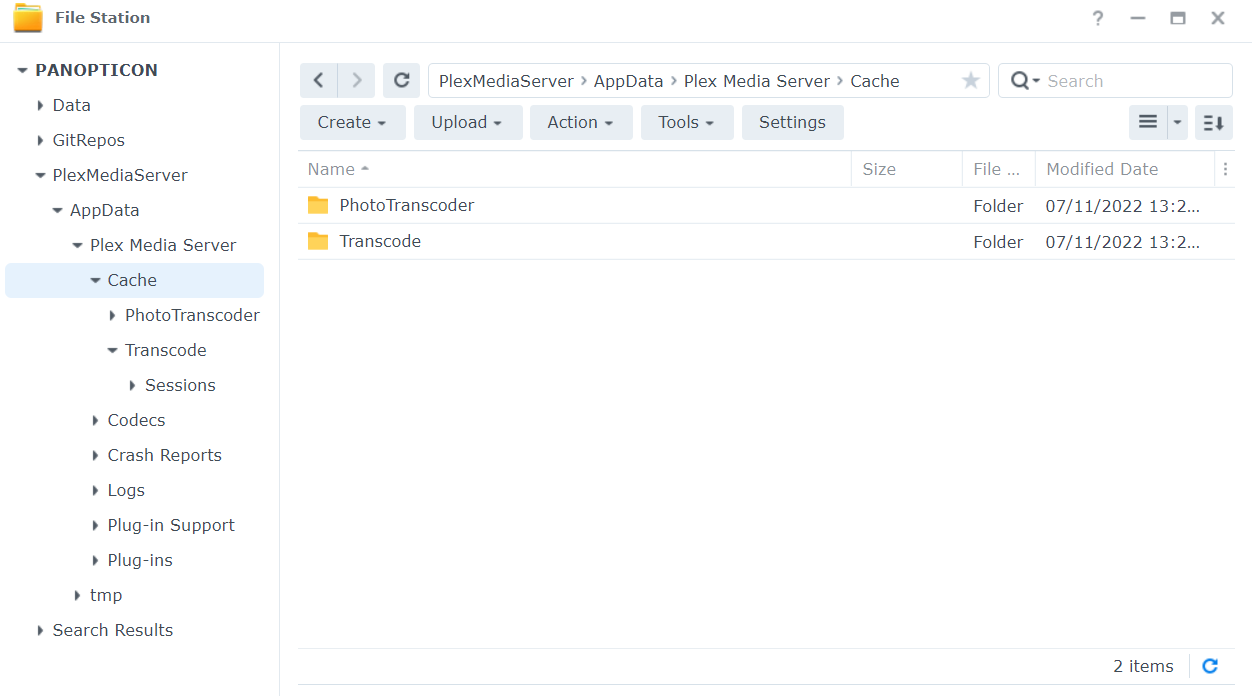Click AppData in the breadcrumb path
Viewport: 1252px width, 696px height.
tap(628, 81)
